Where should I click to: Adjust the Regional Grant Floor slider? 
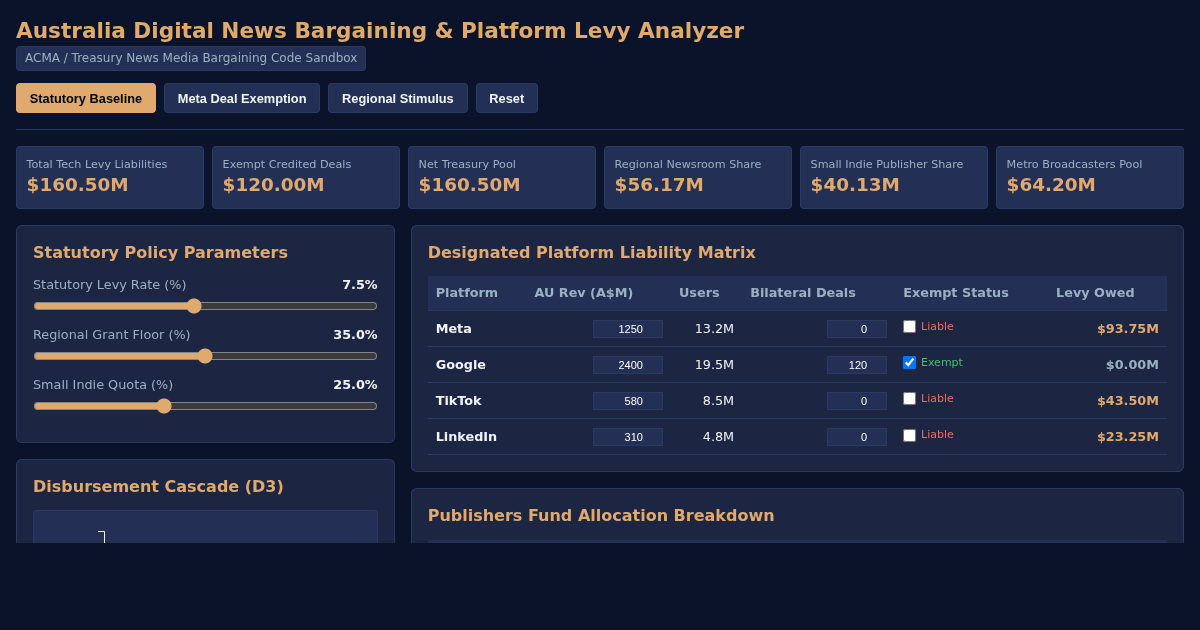(x=205, y=356)
